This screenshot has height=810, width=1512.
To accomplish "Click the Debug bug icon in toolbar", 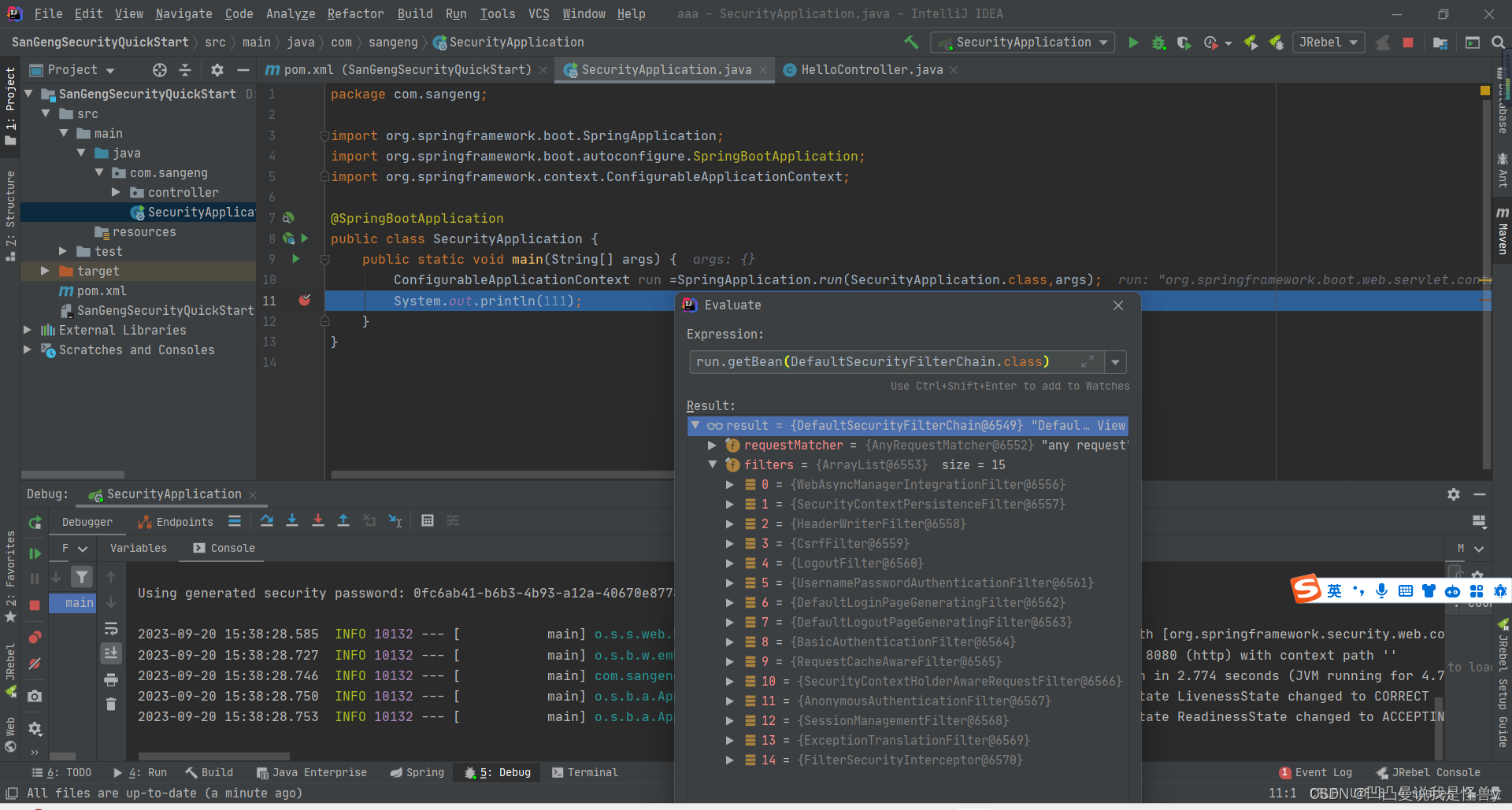I will [1158, 43].
